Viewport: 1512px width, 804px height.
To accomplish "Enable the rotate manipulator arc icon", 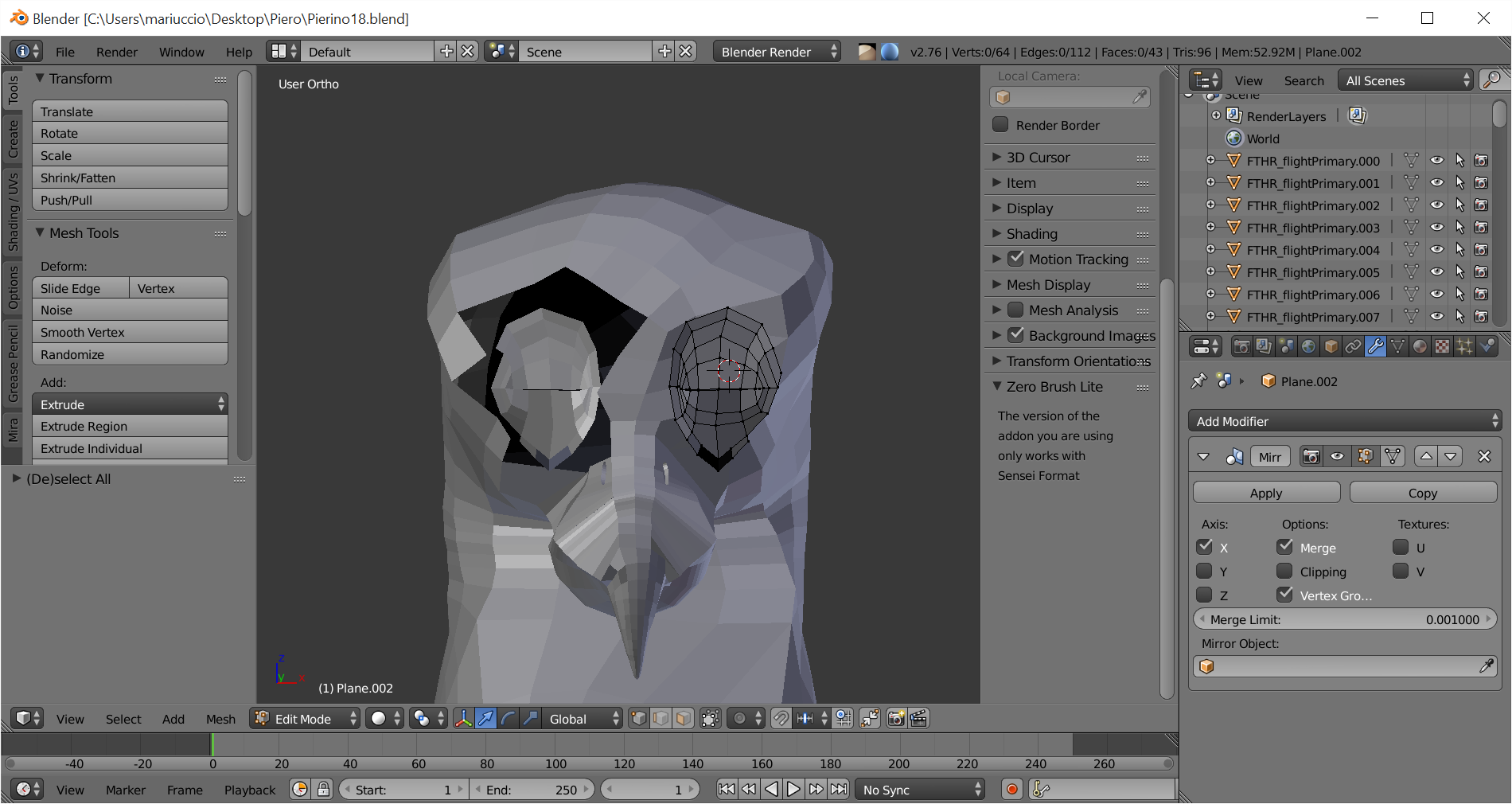I will point(508,719).
